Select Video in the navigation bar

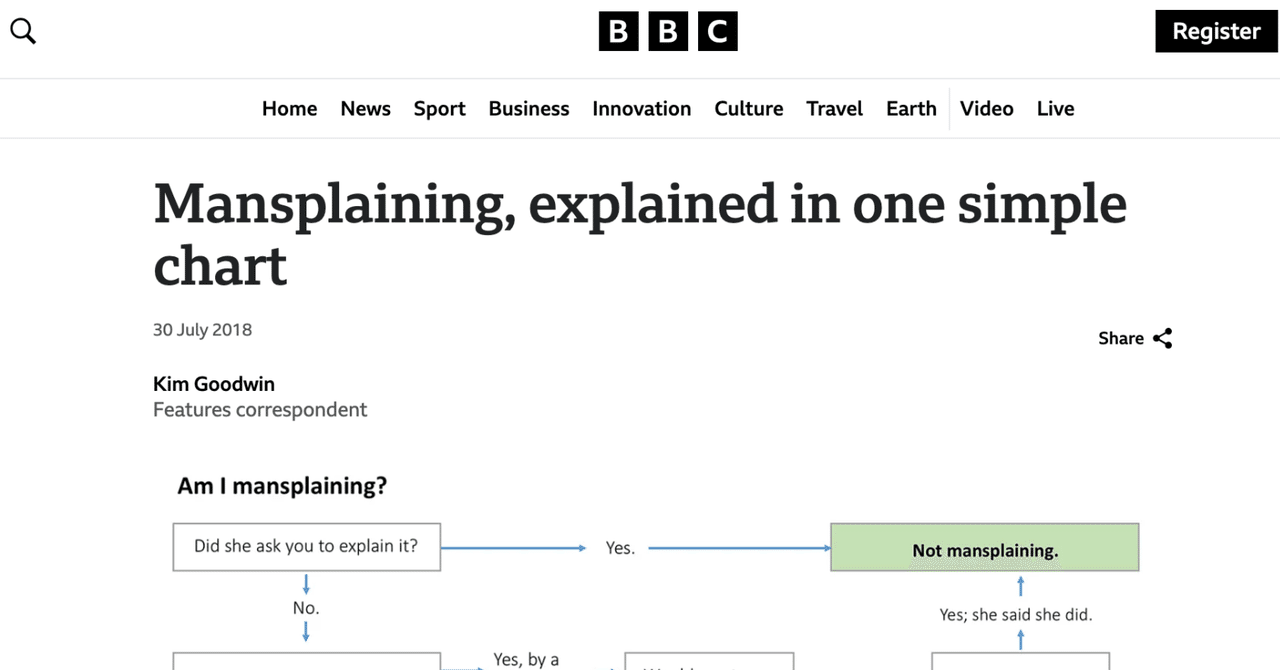pos(986,109)
